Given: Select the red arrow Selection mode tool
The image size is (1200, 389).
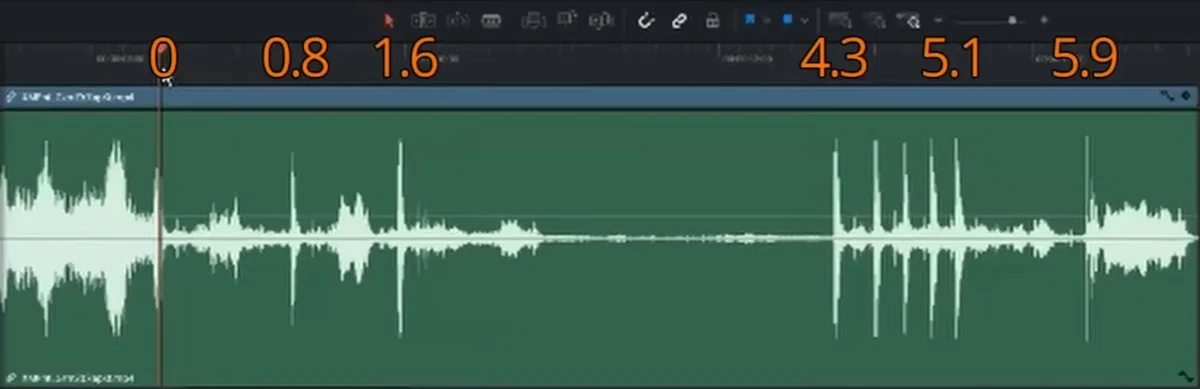Looking at the screenshot, I should point(390,19).
